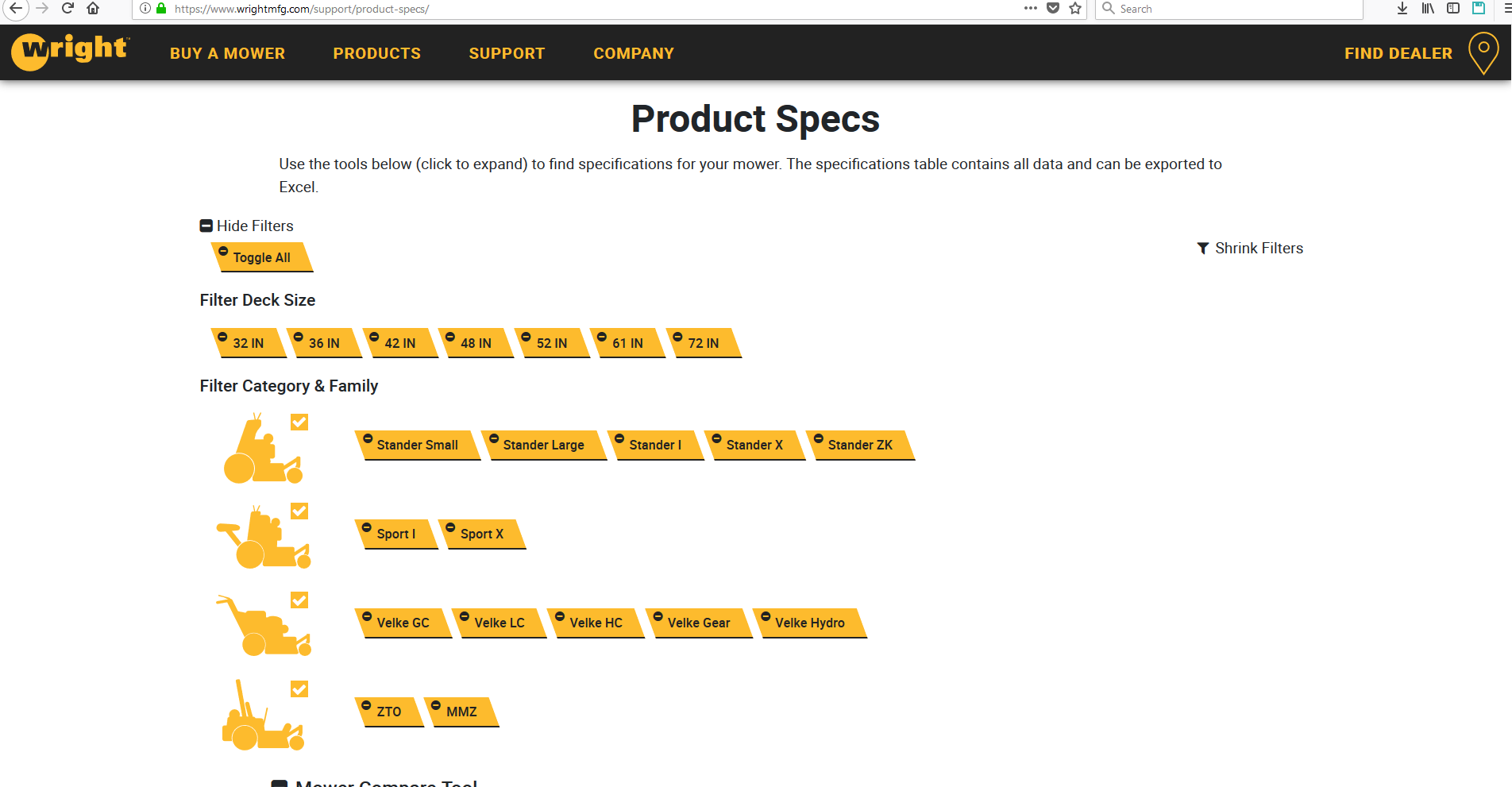This screenshot has width=1512, height=787.
Task: Click the teal save extension icon
Action: click(1479, 8)
